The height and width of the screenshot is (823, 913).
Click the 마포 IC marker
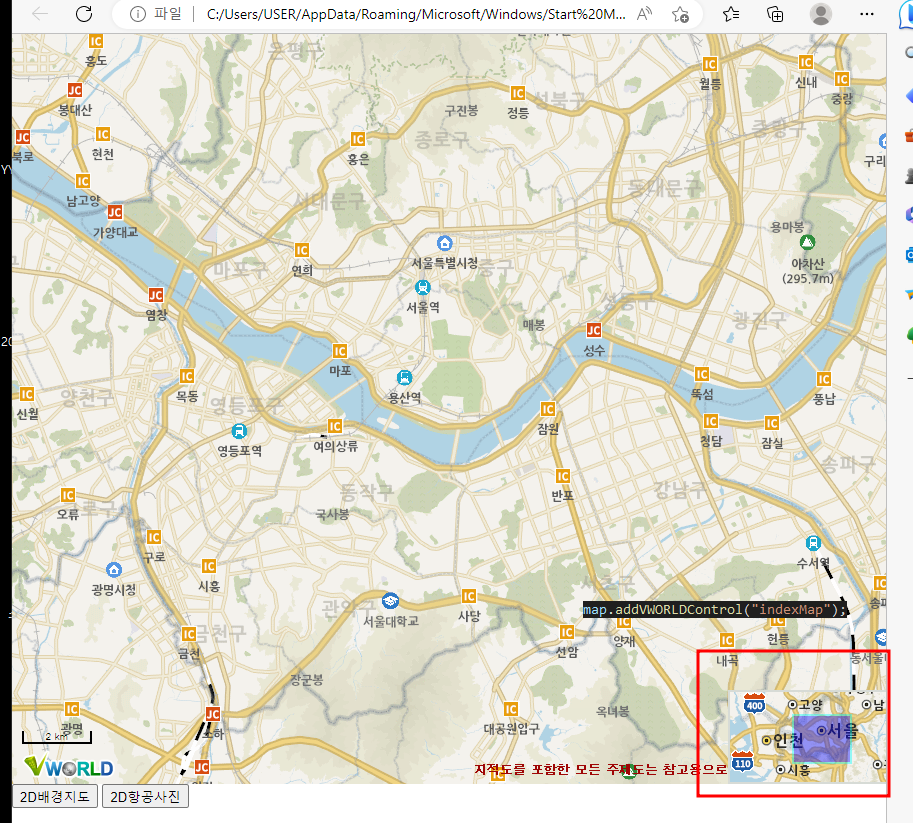(x=339, y=351)
